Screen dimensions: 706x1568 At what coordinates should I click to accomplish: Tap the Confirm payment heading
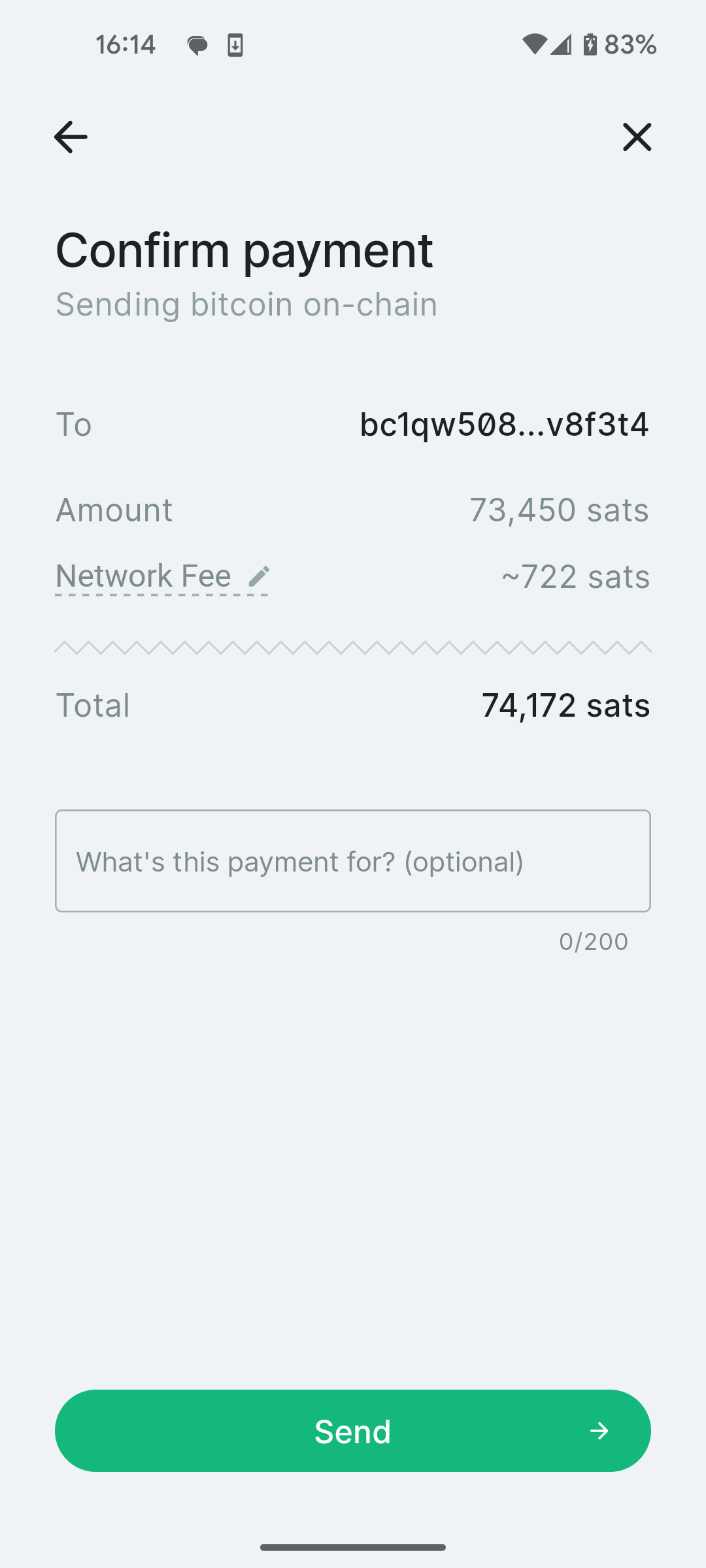(x=244, y=250)
